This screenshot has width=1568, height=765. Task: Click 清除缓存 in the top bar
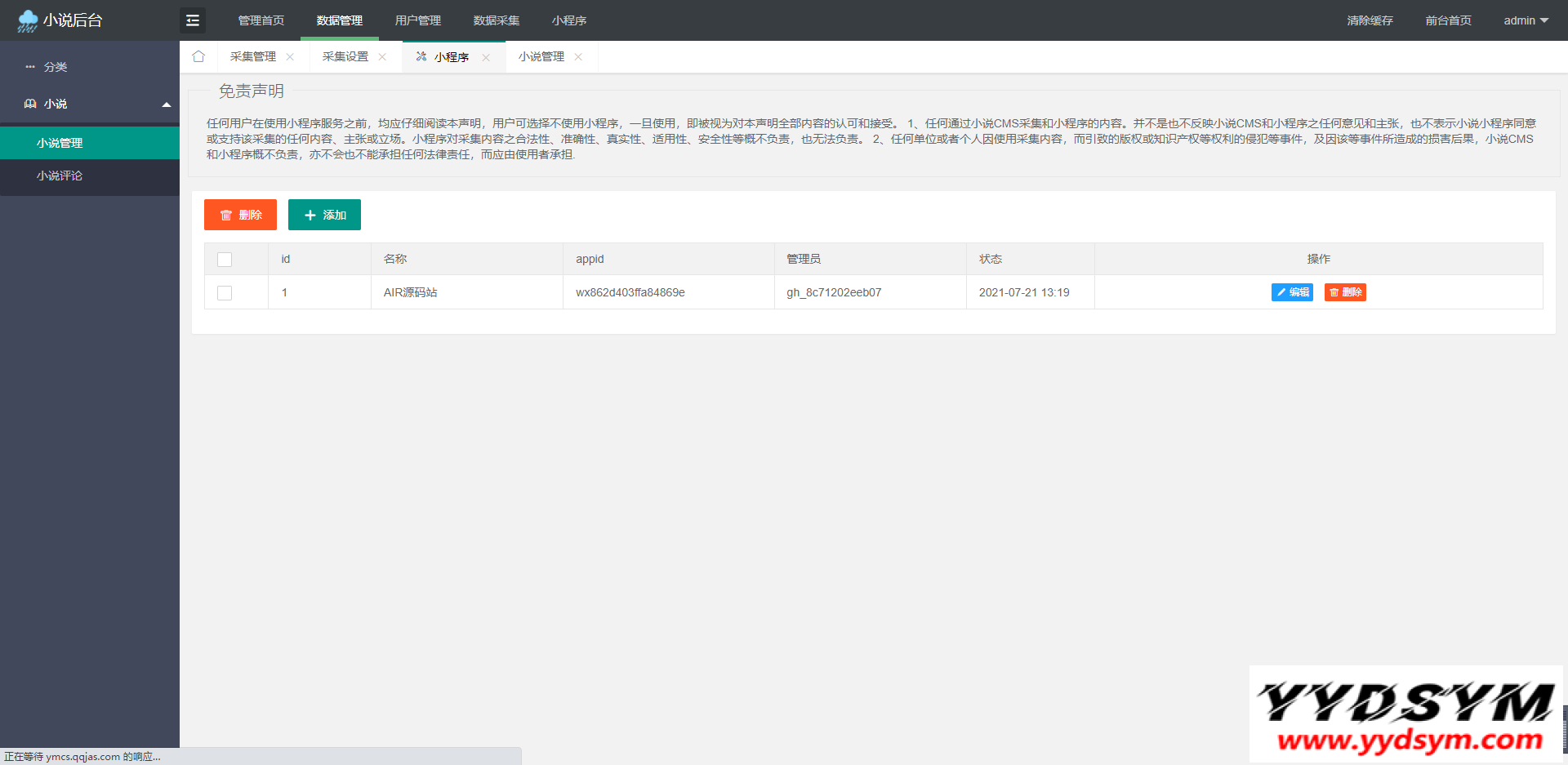(1370, 20)
